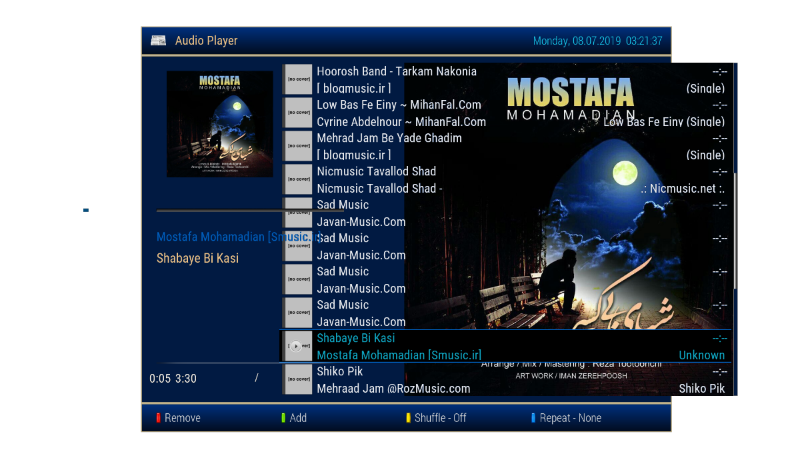
Task: Select track Low Bas Fe Einy ~ MihanFal.Com
Action: 399,105
